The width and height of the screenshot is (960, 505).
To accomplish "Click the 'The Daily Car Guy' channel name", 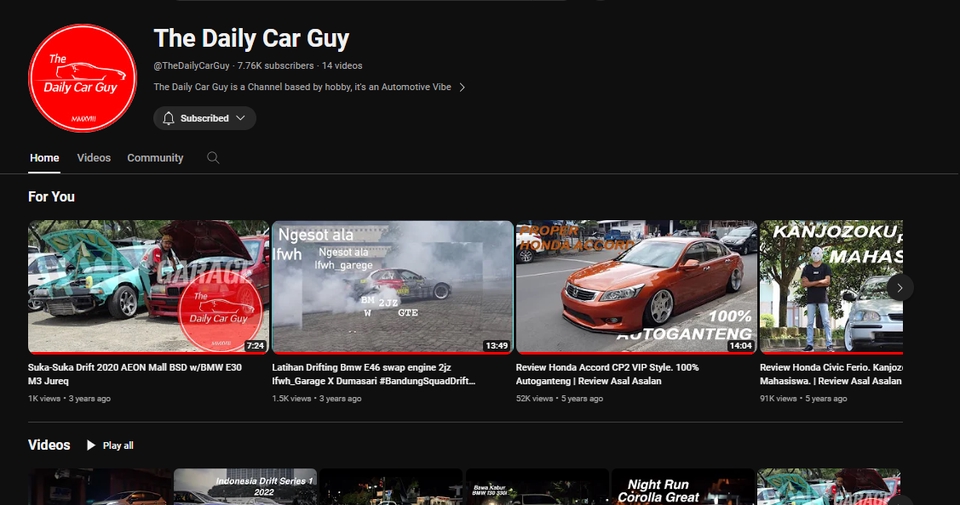I will pyautogui.click(x=251, y=38).
